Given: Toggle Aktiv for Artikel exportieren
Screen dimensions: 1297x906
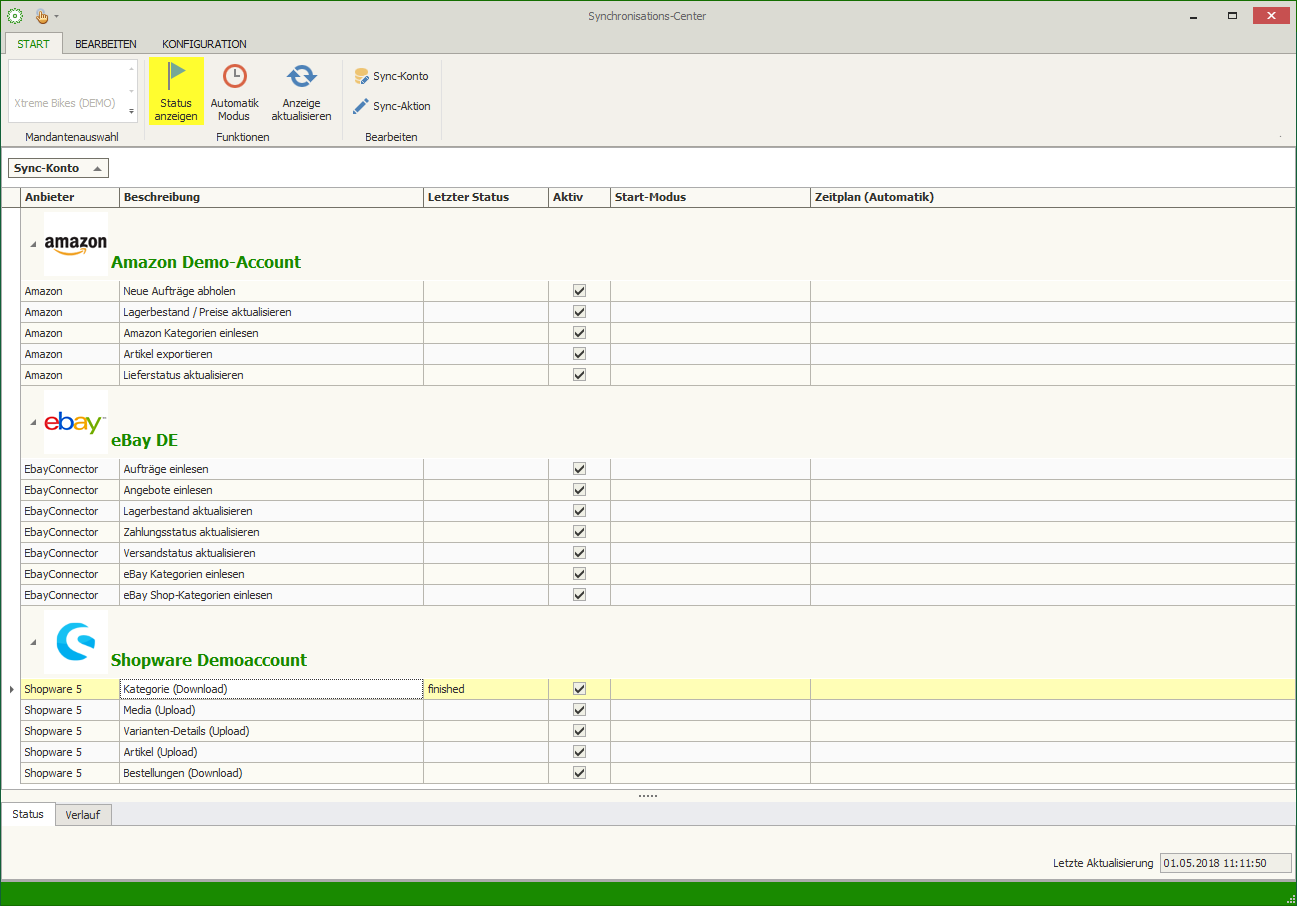Looking at the screenshot, I should pyautogui.click(x=579, y=354).
